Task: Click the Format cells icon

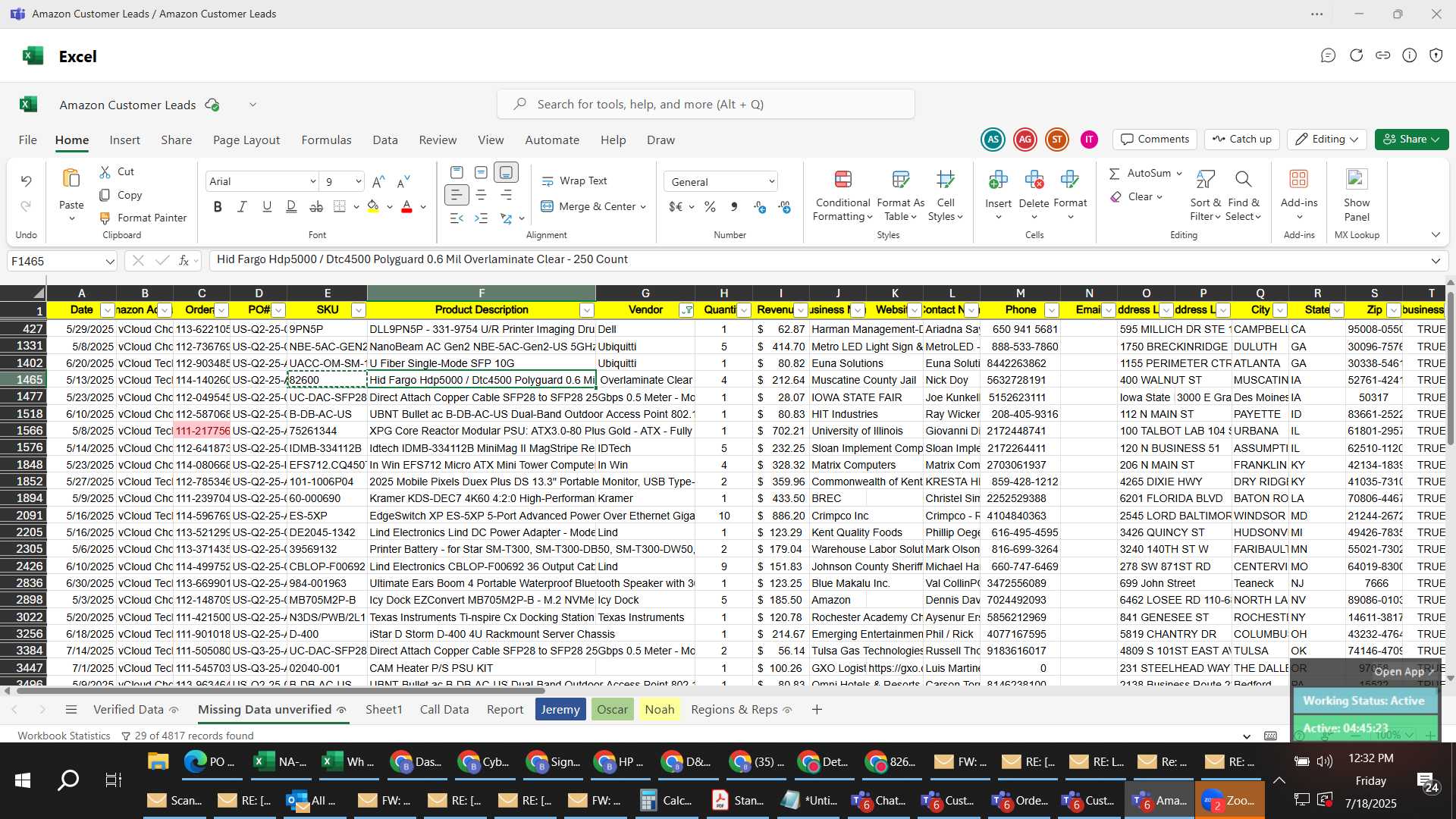Action: pyautogui.click(x=1070, y=180)
